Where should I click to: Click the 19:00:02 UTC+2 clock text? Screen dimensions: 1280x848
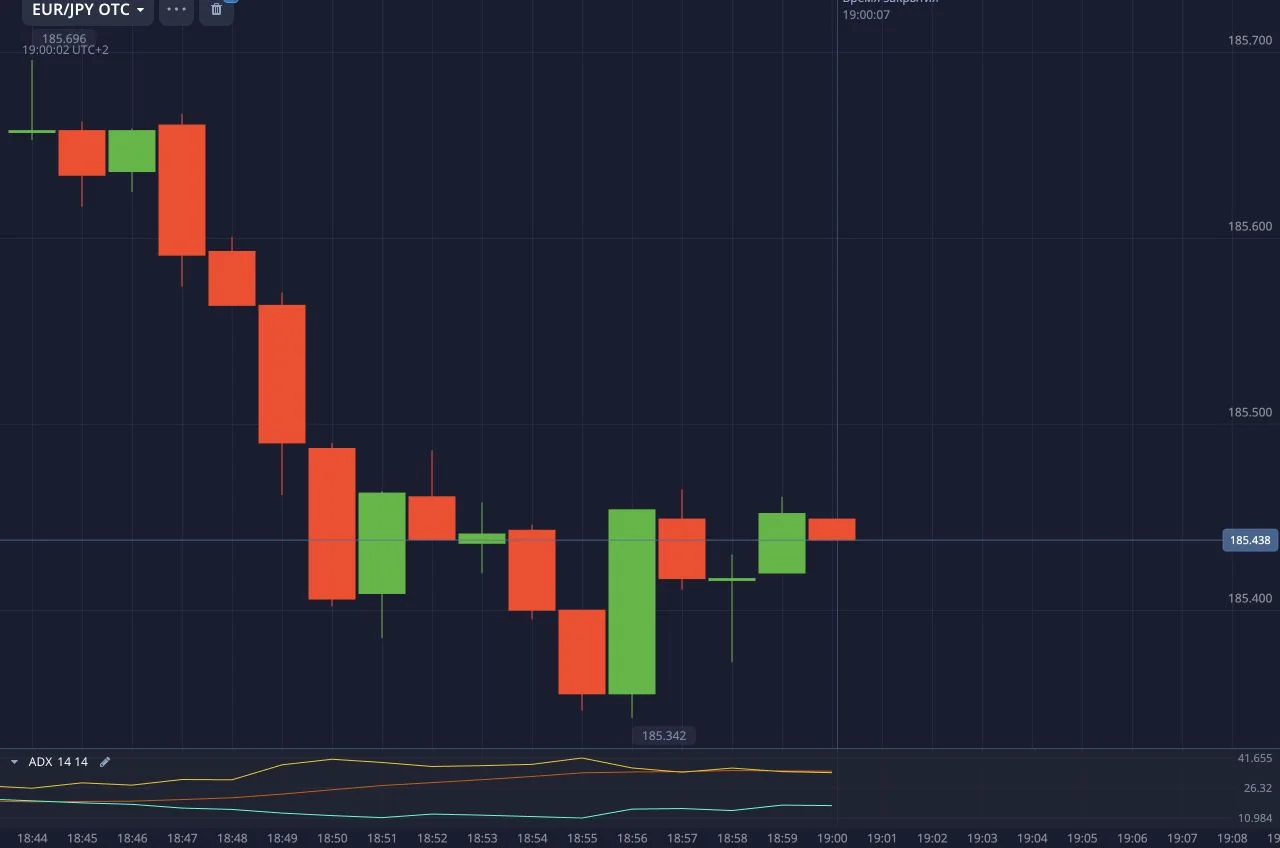[x=66, y=50]
